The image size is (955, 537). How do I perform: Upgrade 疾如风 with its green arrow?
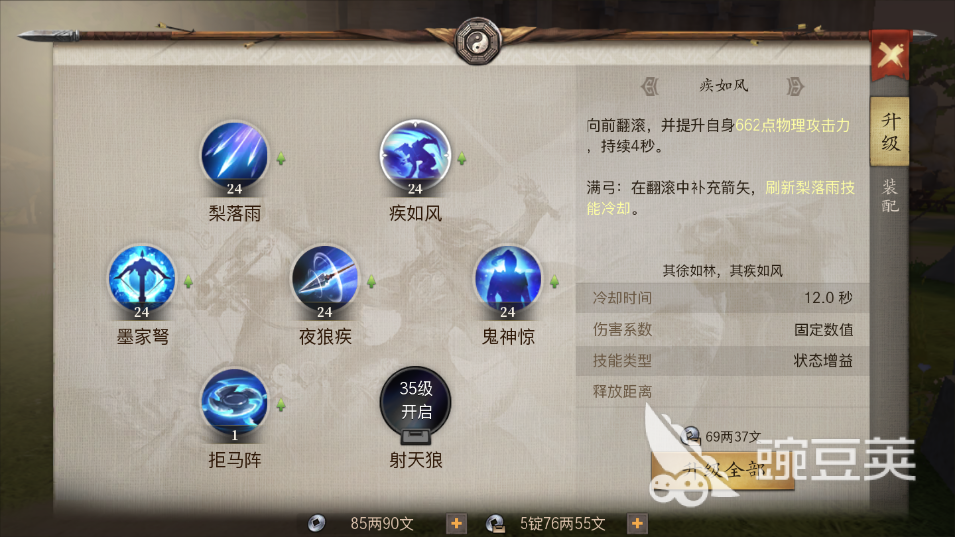point(462,159)
